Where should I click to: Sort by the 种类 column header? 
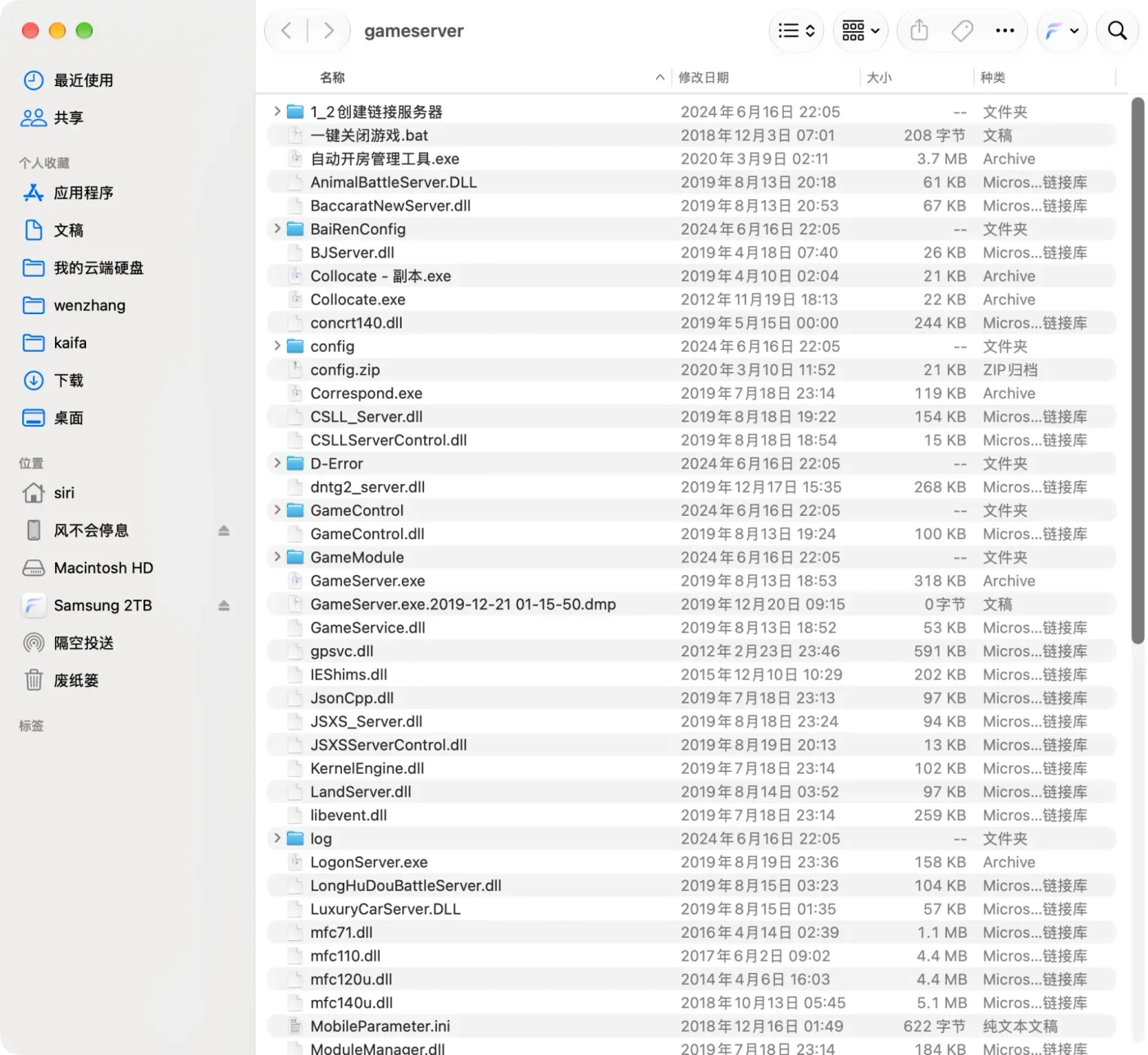coord(993,77)
